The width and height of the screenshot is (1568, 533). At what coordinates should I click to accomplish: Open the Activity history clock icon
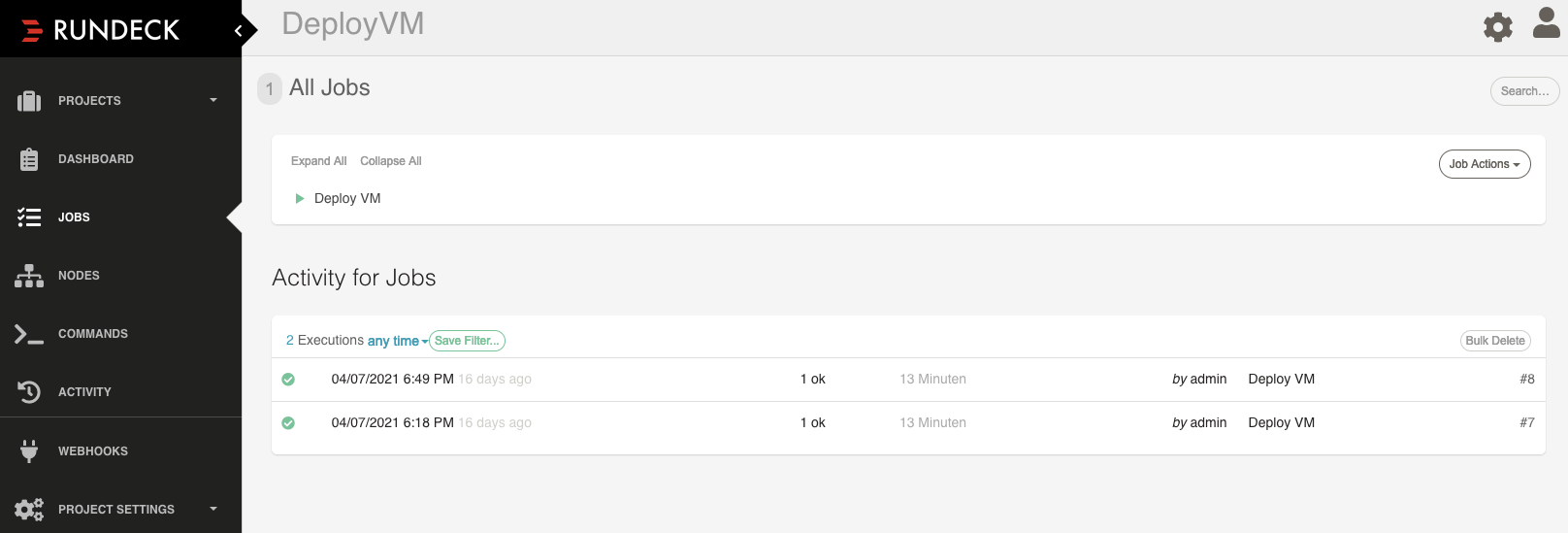(x=29, y=392)
